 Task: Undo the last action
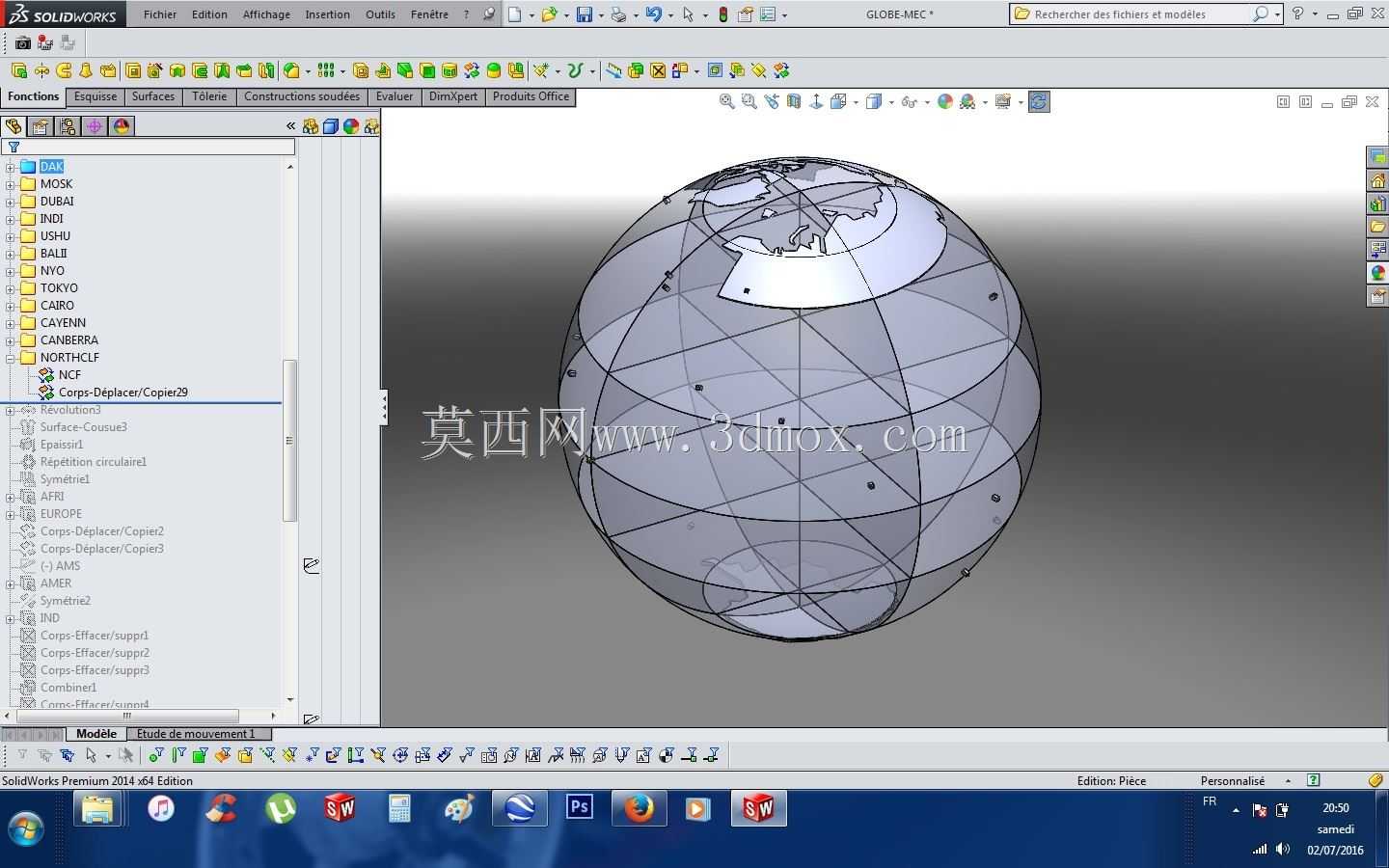click(654, 14)
